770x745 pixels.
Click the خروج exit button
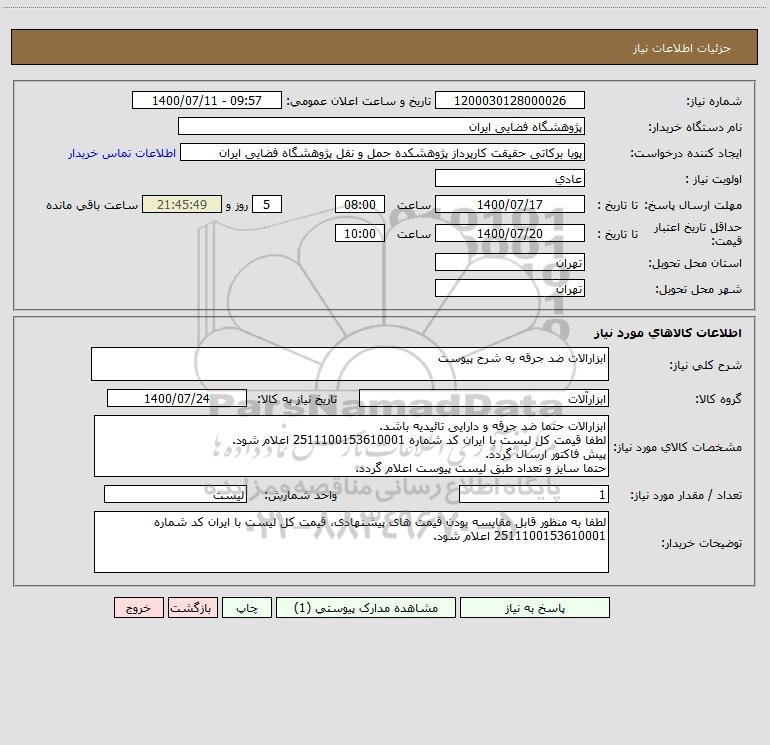tap(138, 607)
